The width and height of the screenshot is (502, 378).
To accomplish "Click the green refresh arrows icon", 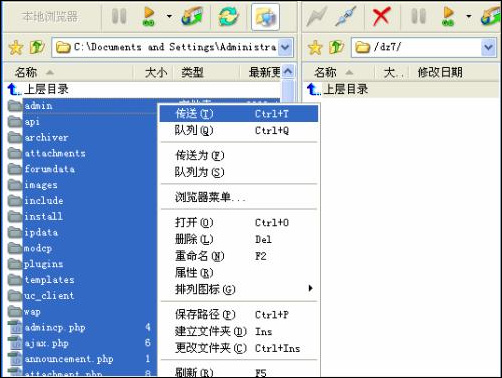I will pyautogui.click(x=229, y=16).
